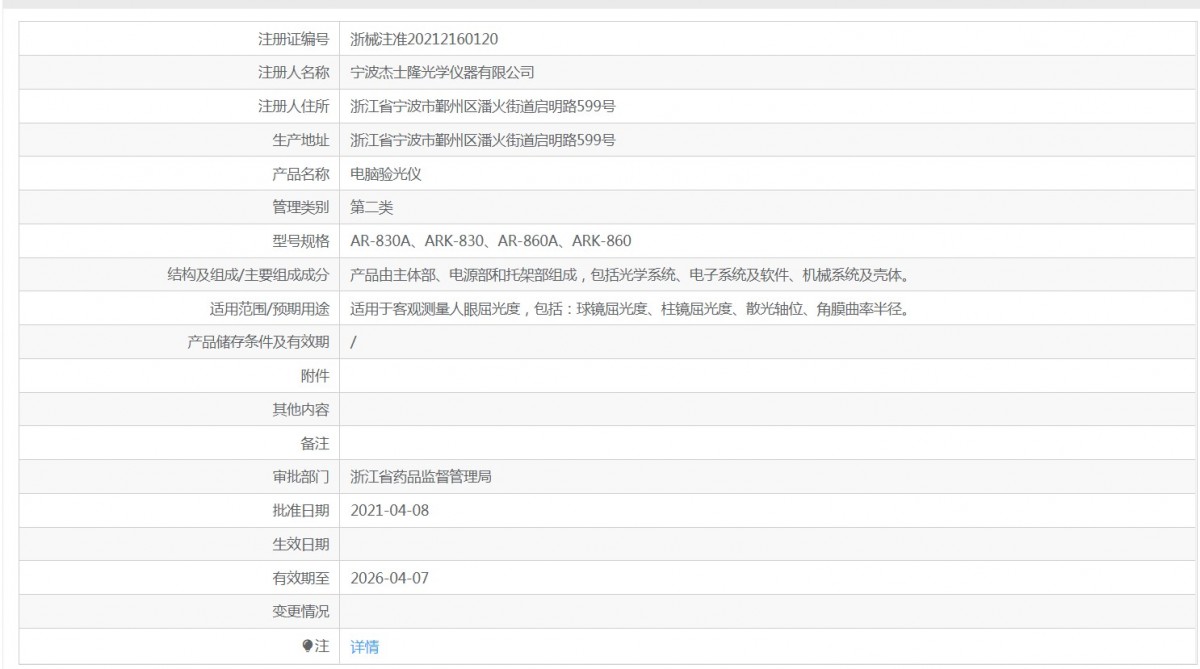
Task: Select expiry date 2026-04-07
Action: [x=390, y=578]
